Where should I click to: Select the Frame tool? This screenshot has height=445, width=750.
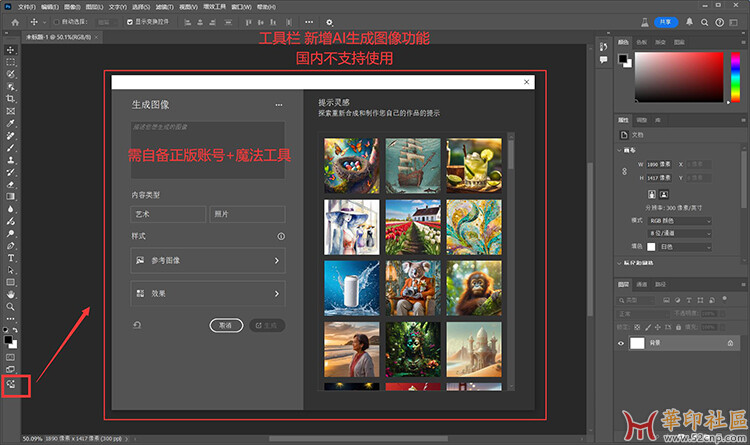point(11,111)
